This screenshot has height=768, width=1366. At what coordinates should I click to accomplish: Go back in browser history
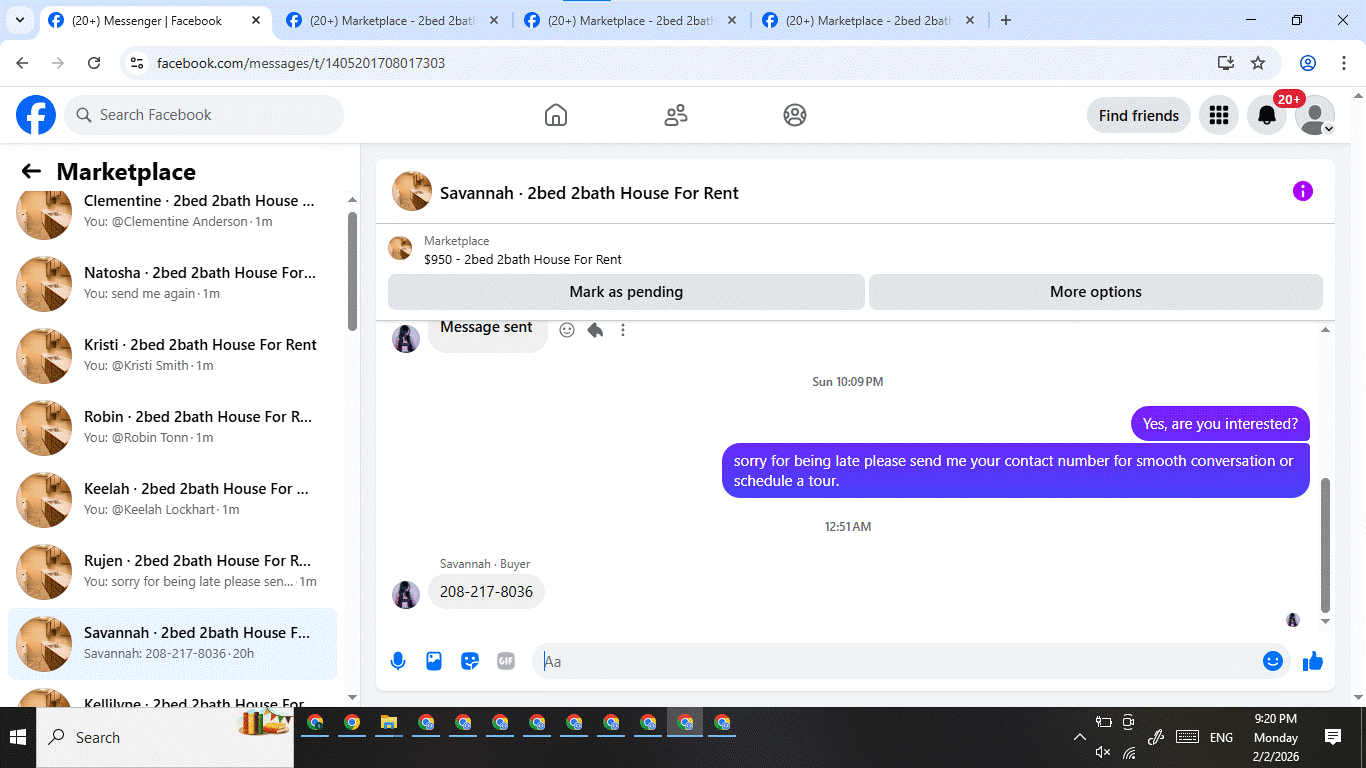22,63
